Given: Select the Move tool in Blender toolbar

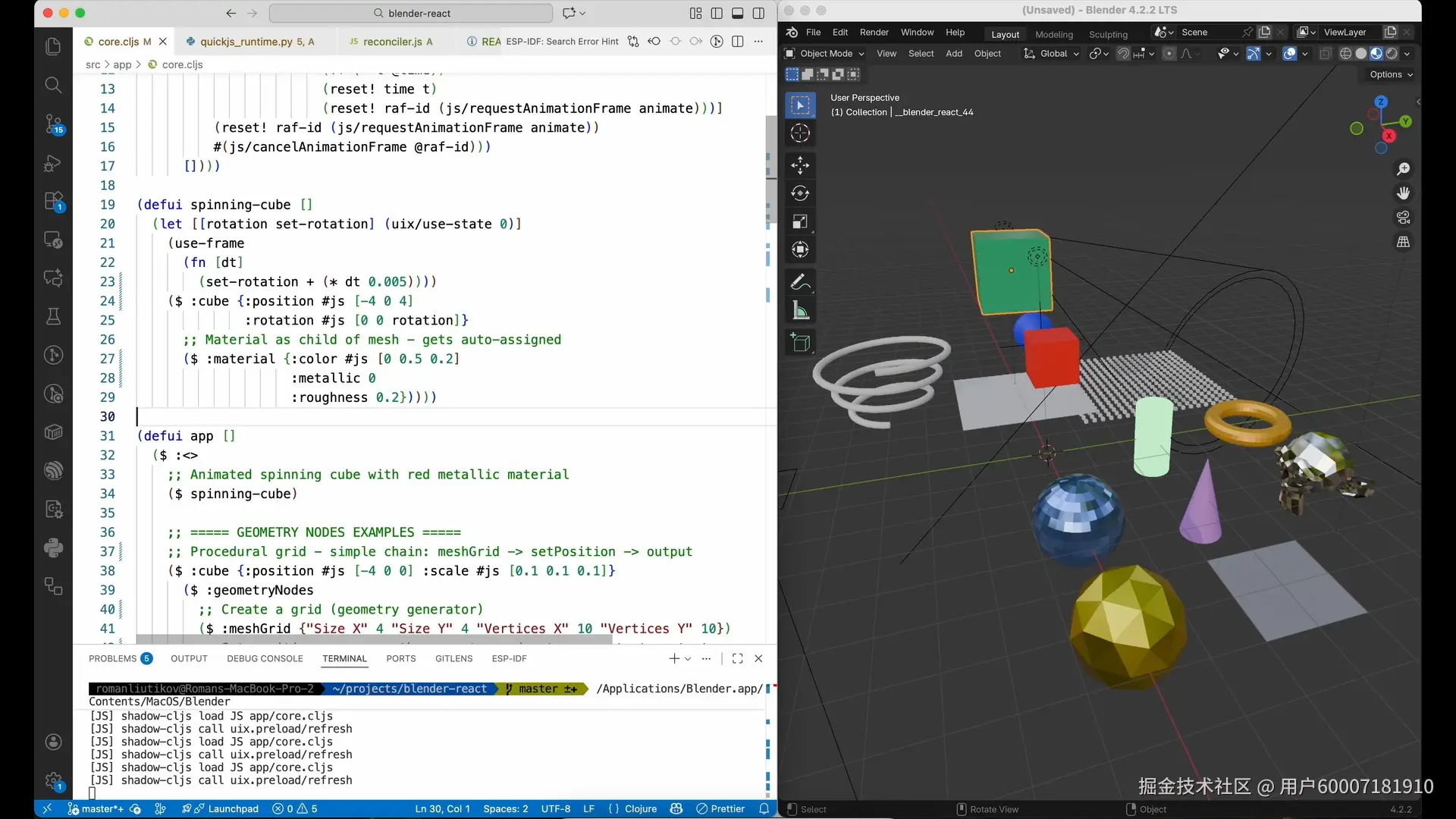Looking at the screenshot, I should tap(800, 165).
